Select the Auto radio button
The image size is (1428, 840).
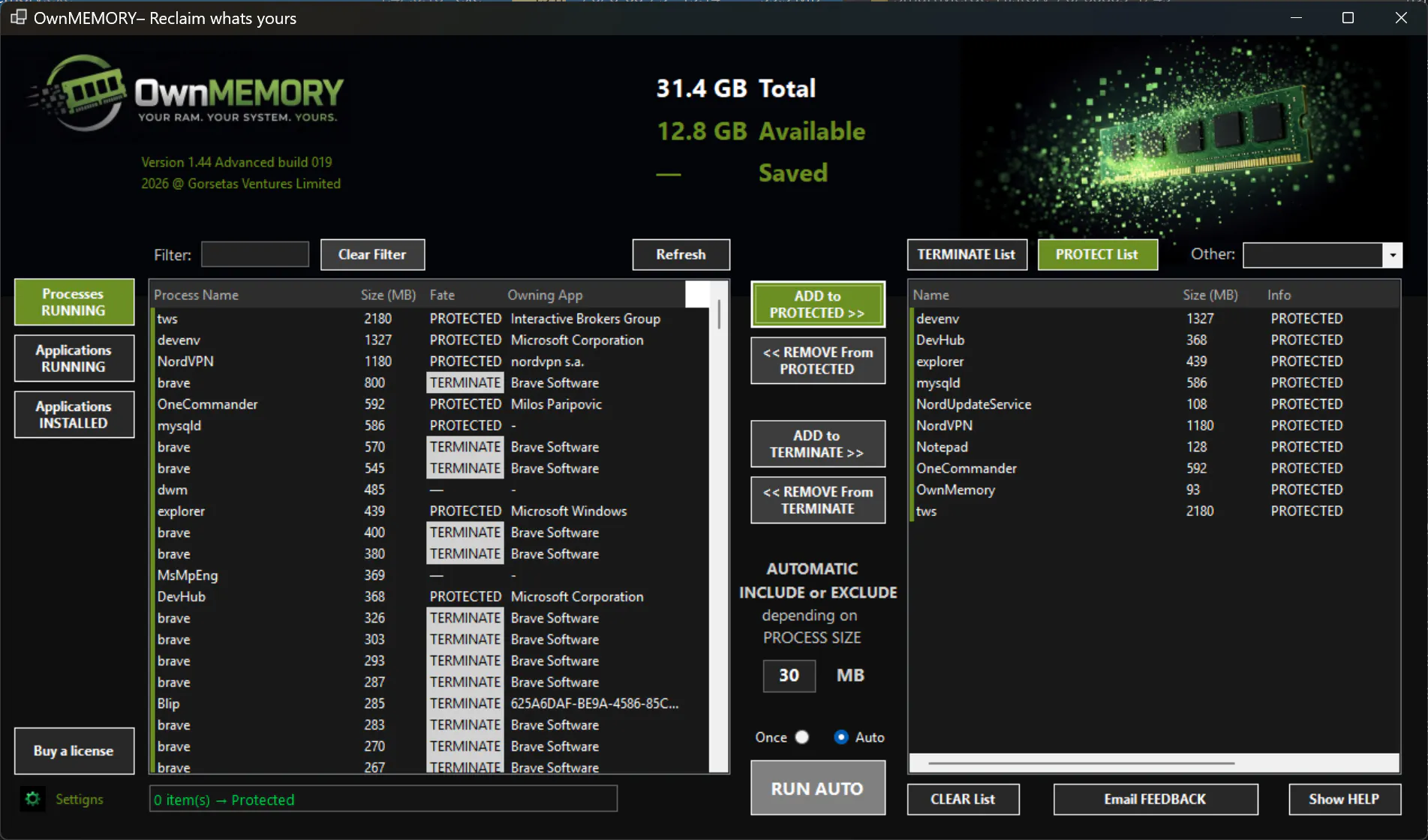pyautogui.click(x=841, y=737)
